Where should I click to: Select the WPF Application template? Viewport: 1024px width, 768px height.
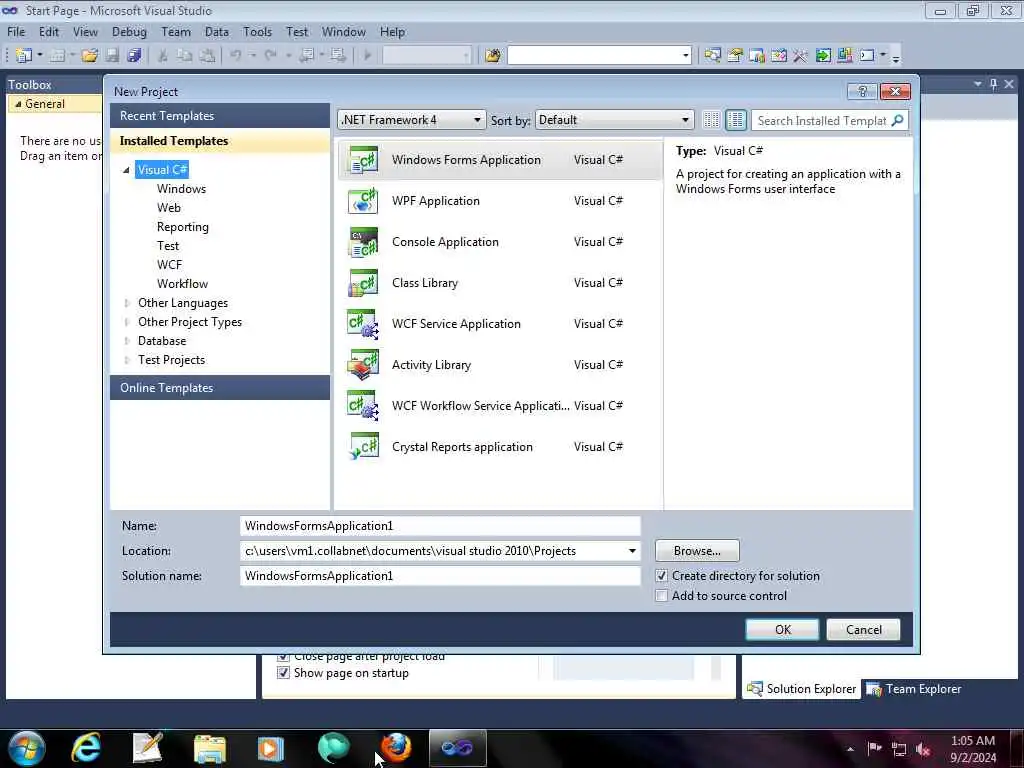500,201
